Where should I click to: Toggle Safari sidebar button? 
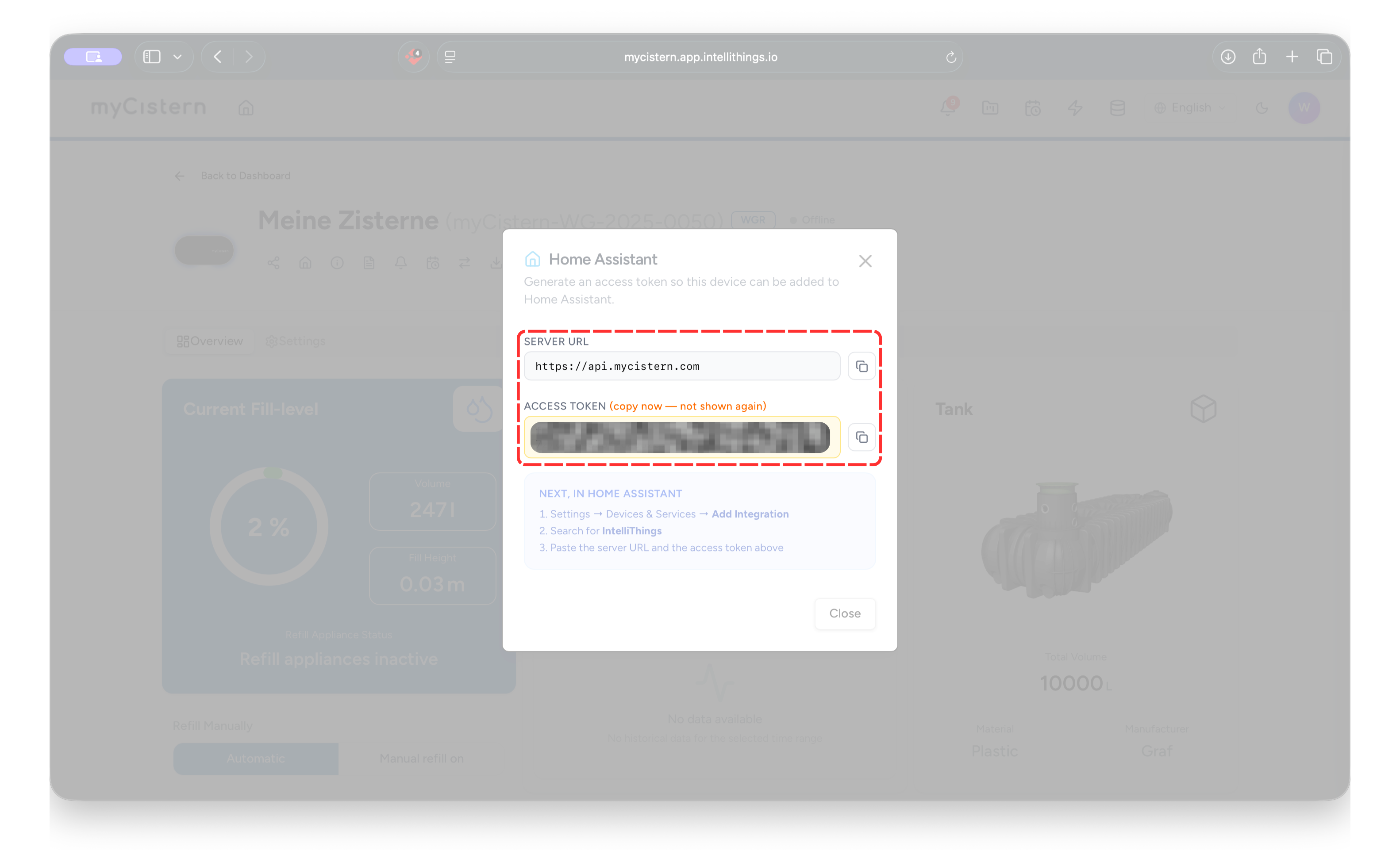click(152, 57)
